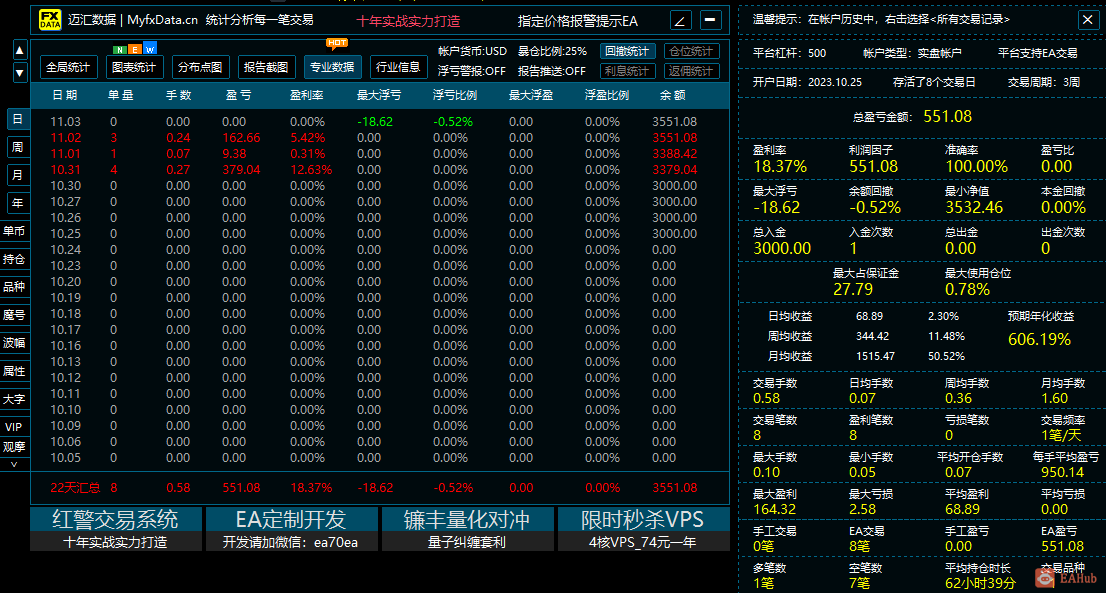Open 魔号 in the sidebar
Screen dimensions: 1106x593
[x=14, y=315]
